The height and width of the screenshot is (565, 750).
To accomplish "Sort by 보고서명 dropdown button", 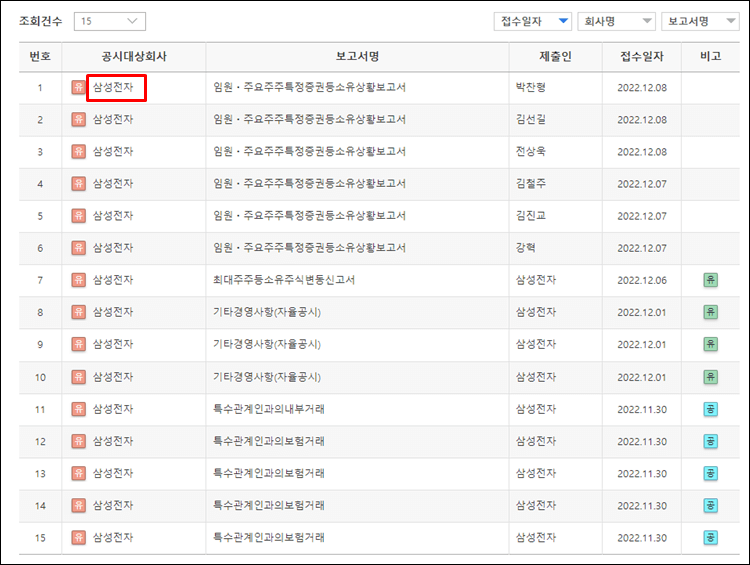I will point(700,22).
